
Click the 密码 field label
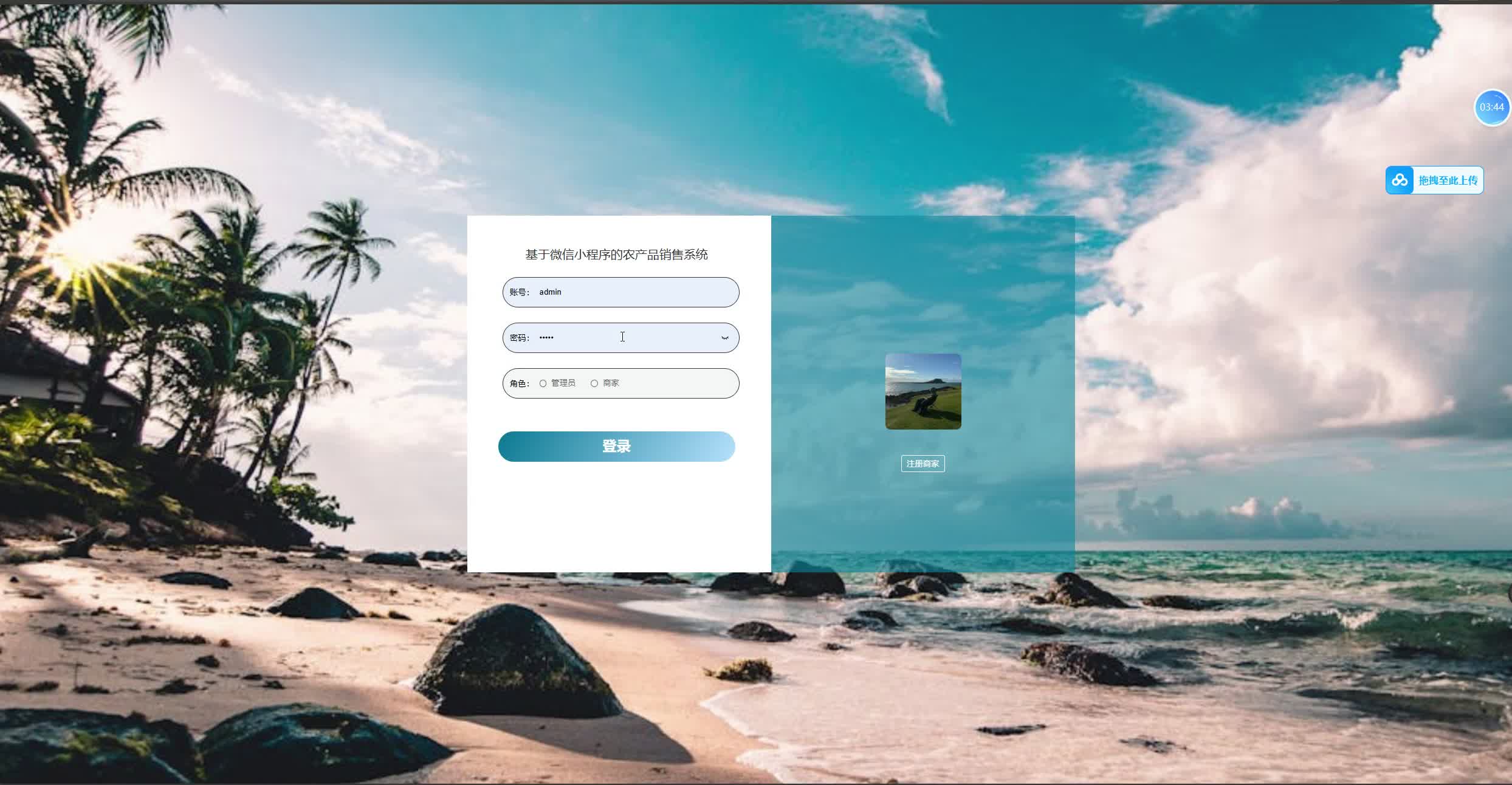coord(518,338)
